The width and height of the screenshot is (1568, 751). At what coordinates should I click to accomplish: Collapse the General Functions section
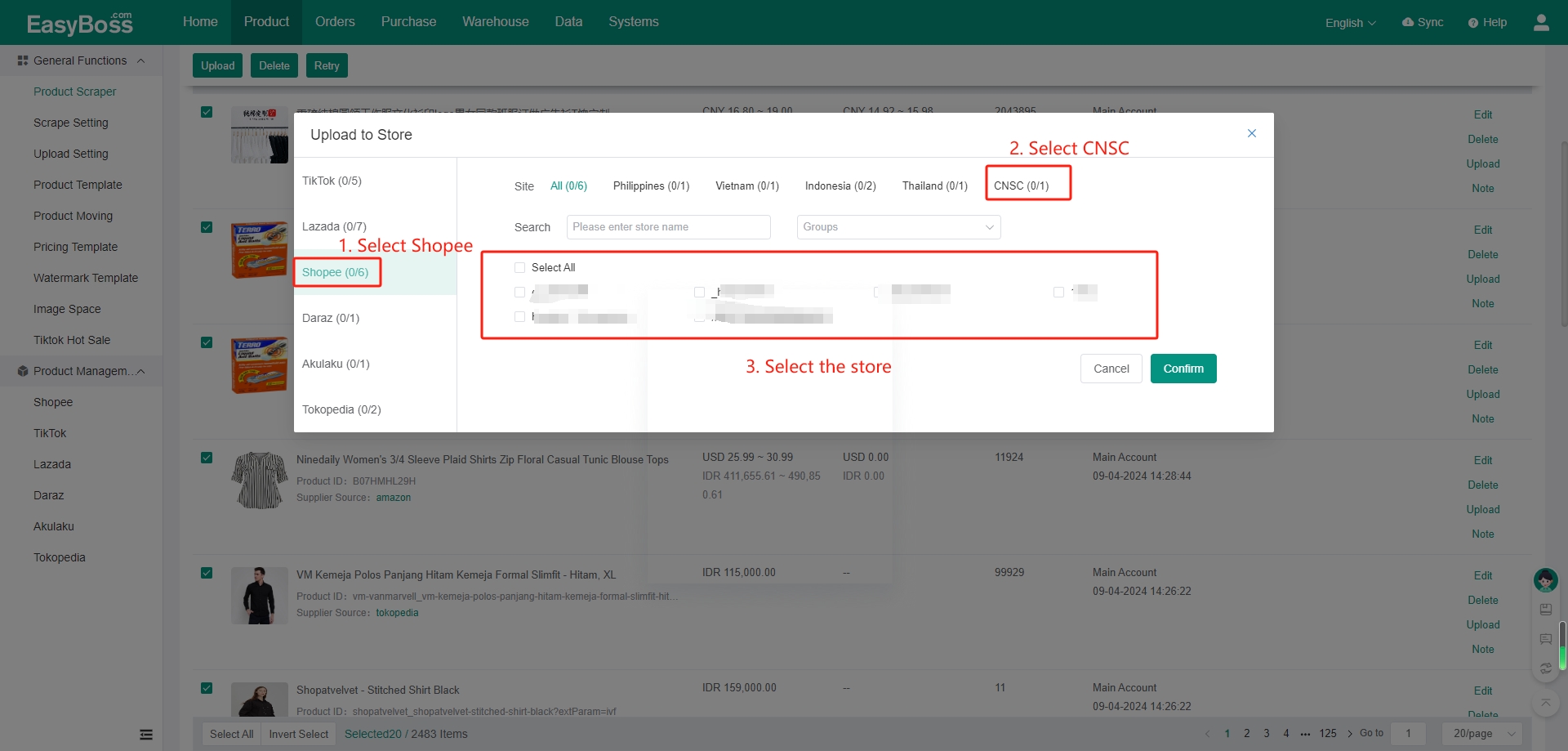[141, 60]
